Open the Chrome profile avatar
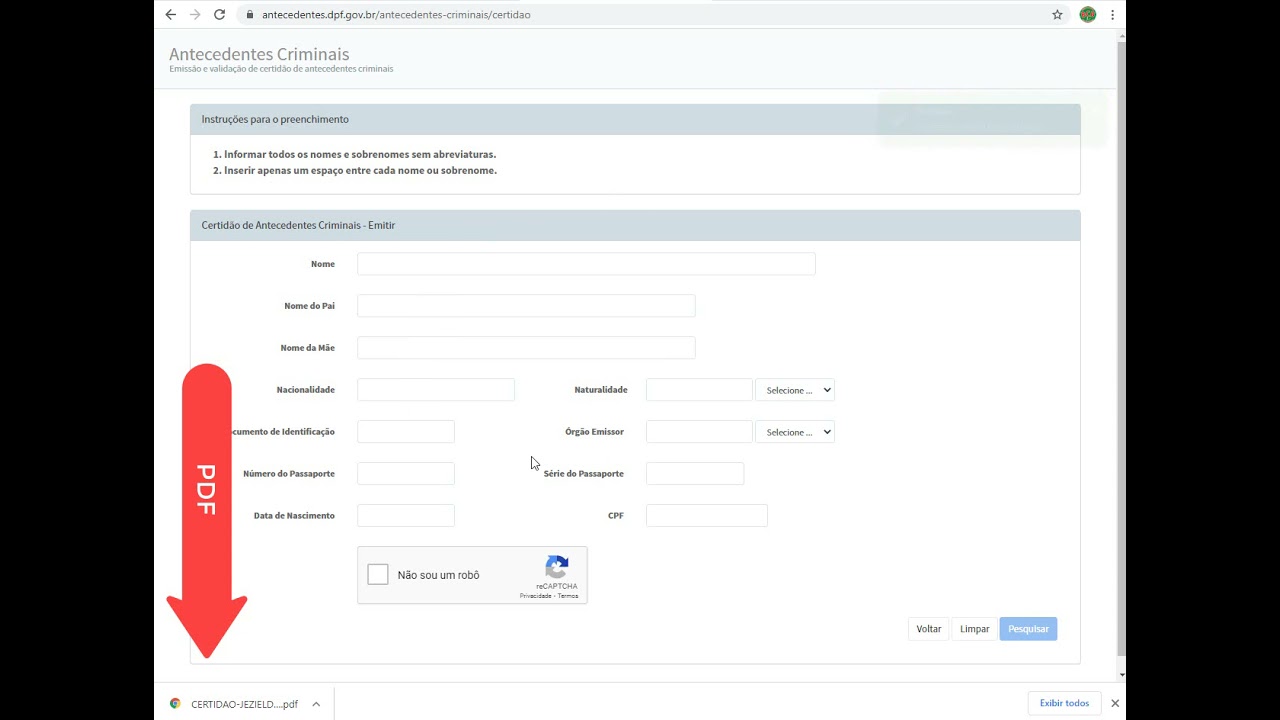 click(x=1088, y=15)
